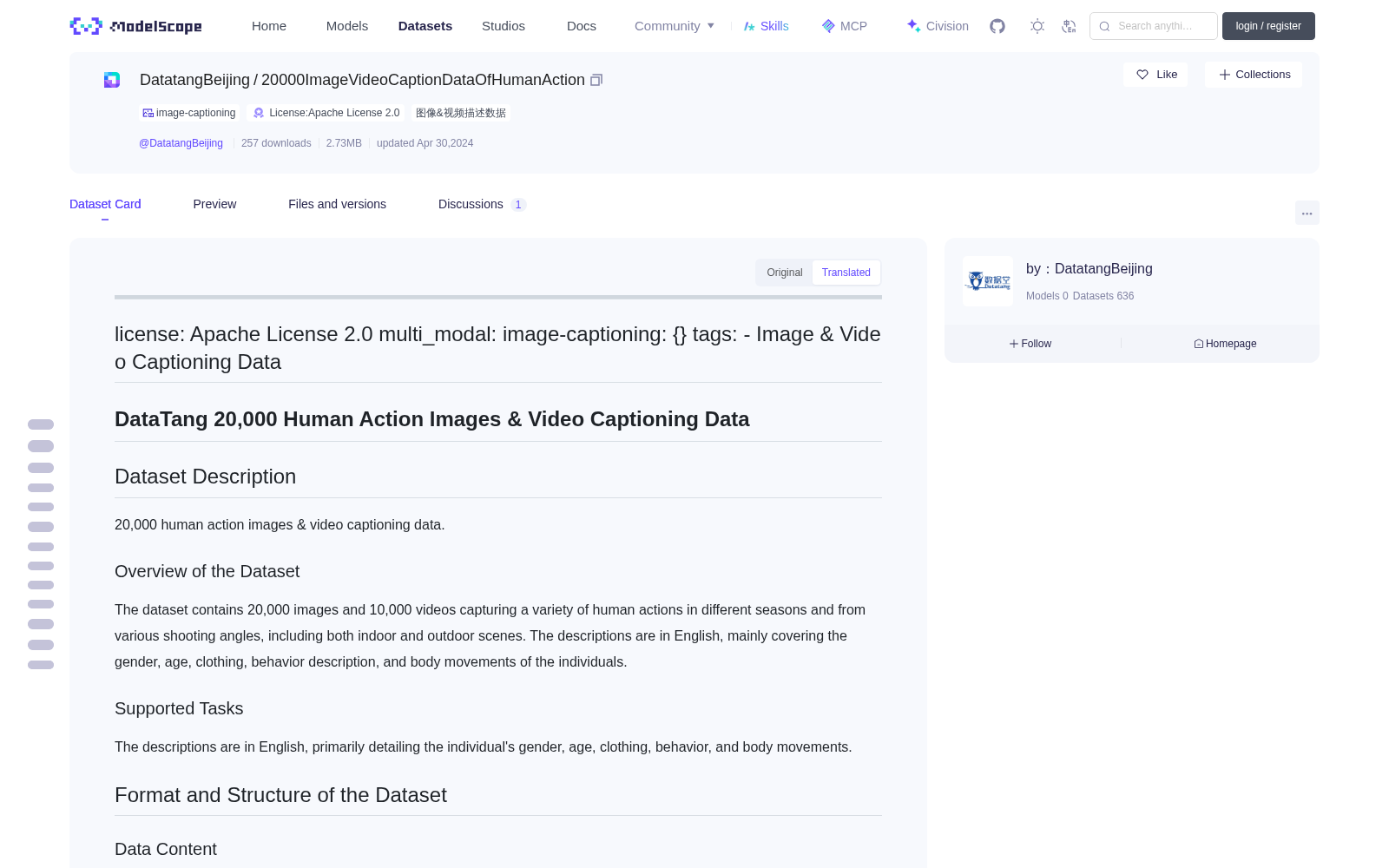Viewport: 1389px width, 868px height.
Task: Open the Datasets nav item
Action: [x=425, y=26]
